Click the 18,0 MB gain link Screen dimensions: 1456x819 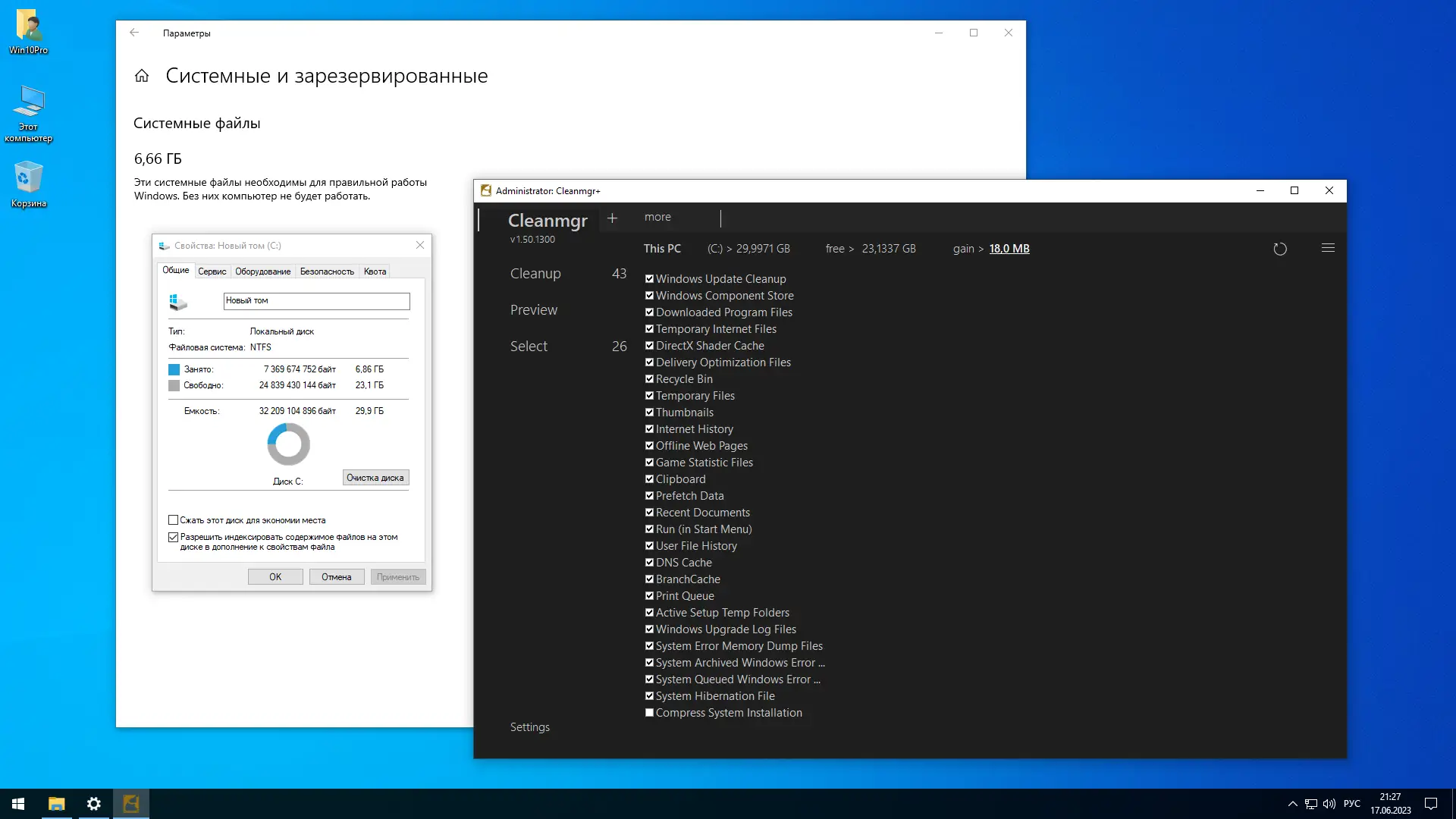click(1009, 249)
